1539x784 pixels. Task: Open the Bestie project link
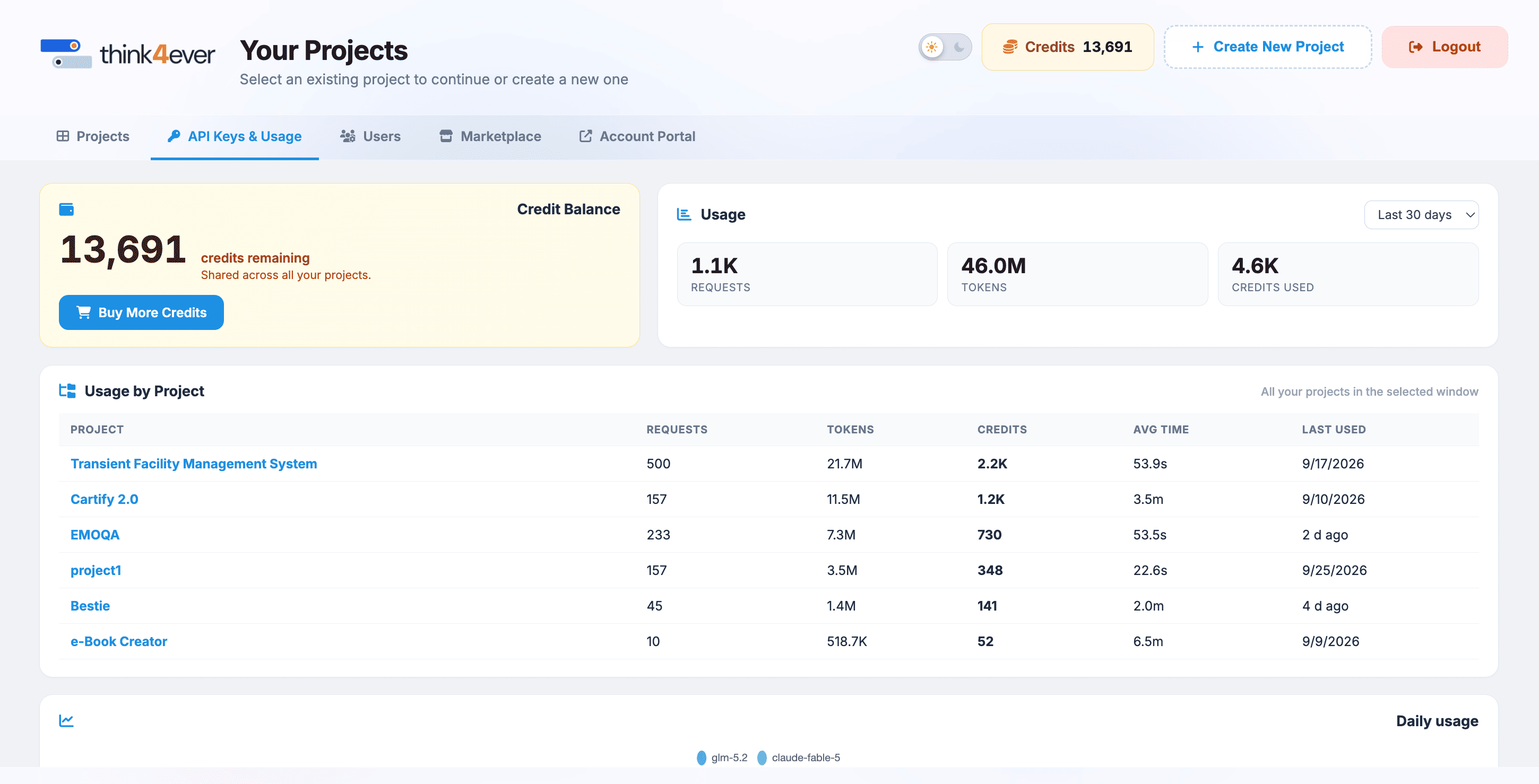coord(90,606)
